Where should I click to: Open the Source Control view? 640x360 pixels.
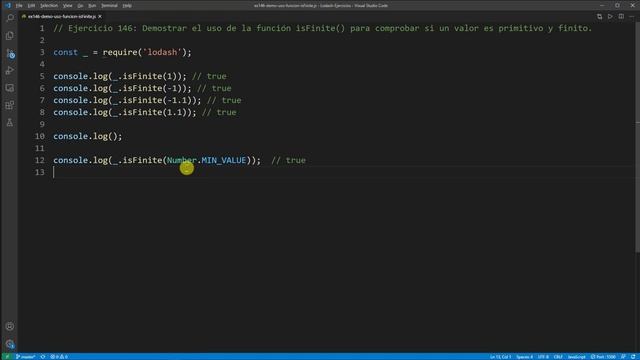pyautogui.click(x=10, y=53)
